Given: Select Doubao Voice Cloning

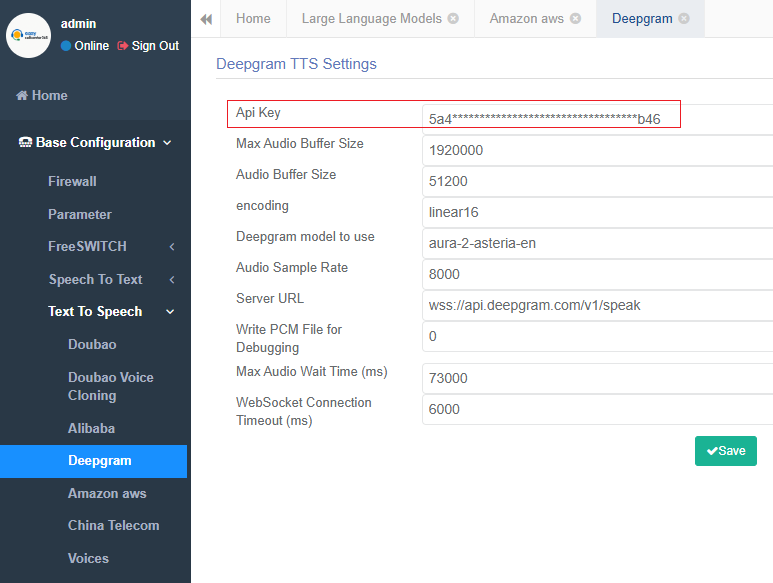Looking at the screenshot, I should coord(111,386).
